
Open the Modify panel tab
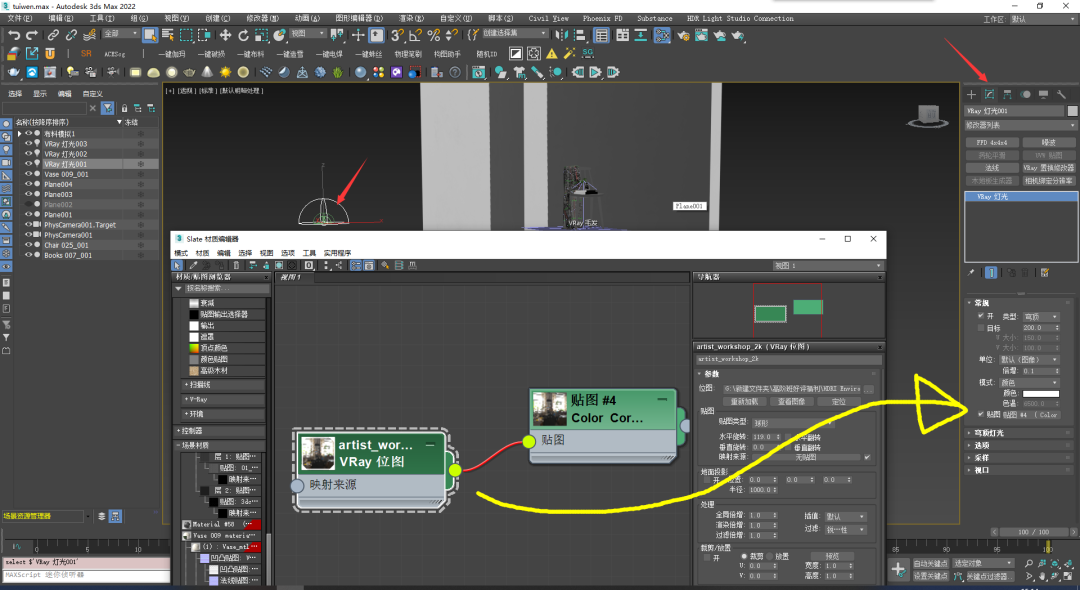[x=989, y=94]
